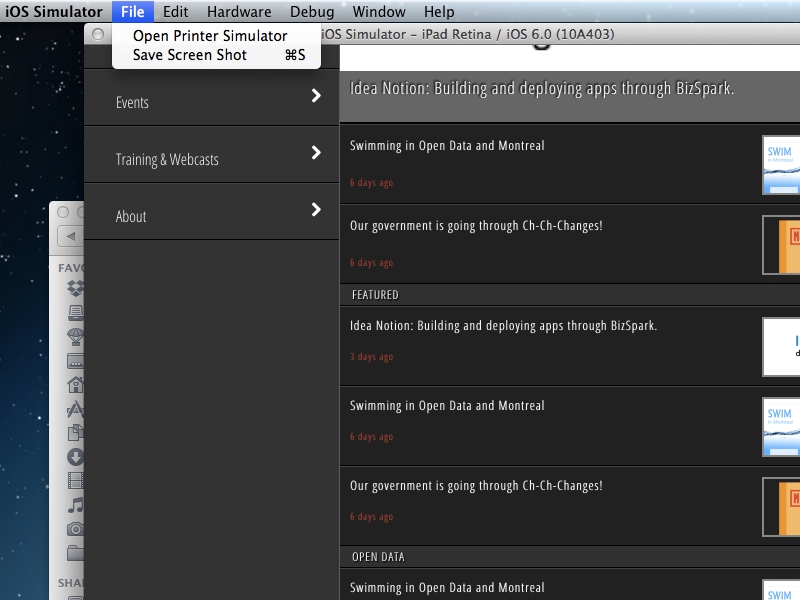
Task: Open the iOS Simulator application menu
Action: (54, 11)
